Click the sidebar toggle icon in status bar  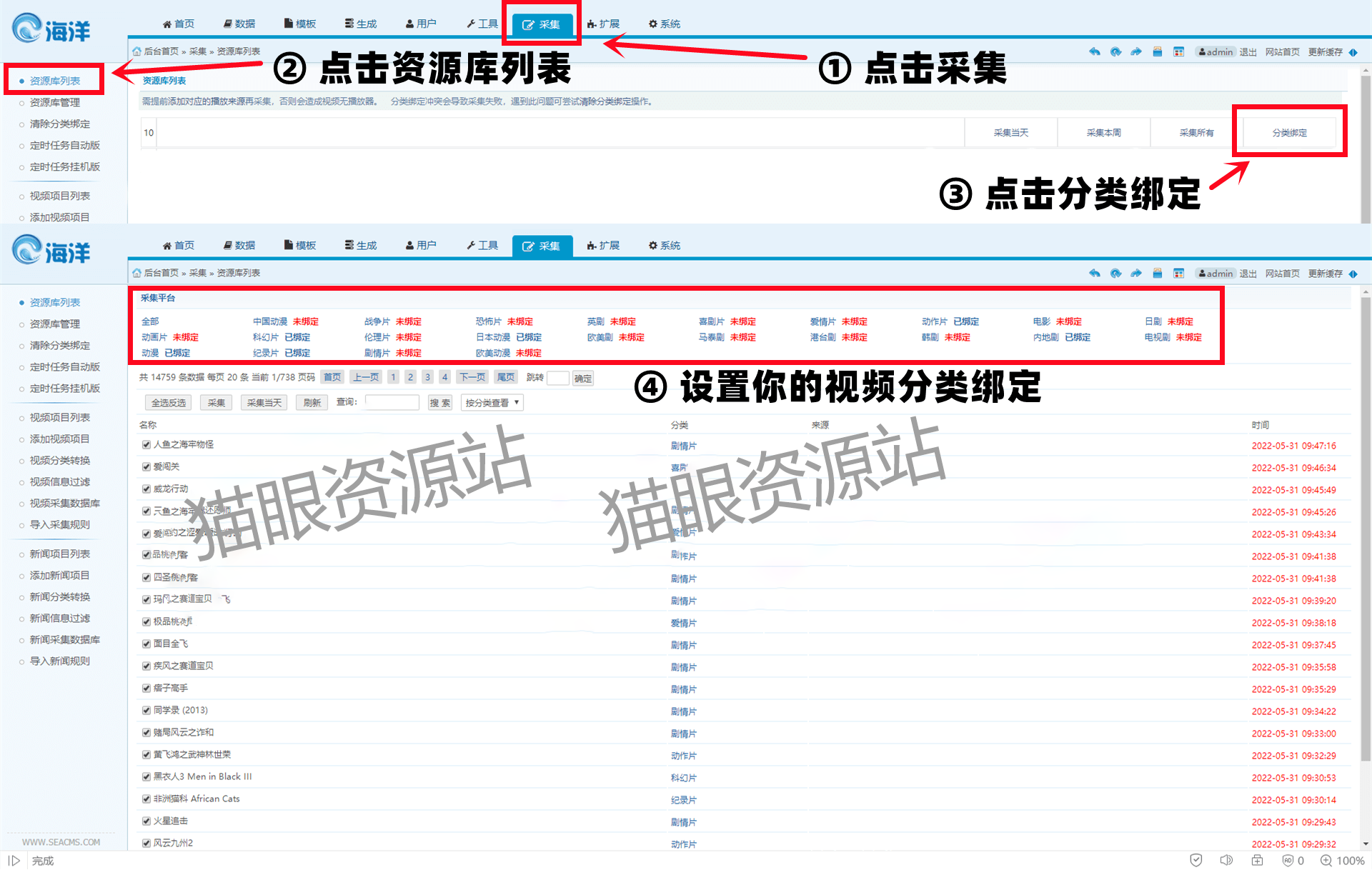click(14, 861)
